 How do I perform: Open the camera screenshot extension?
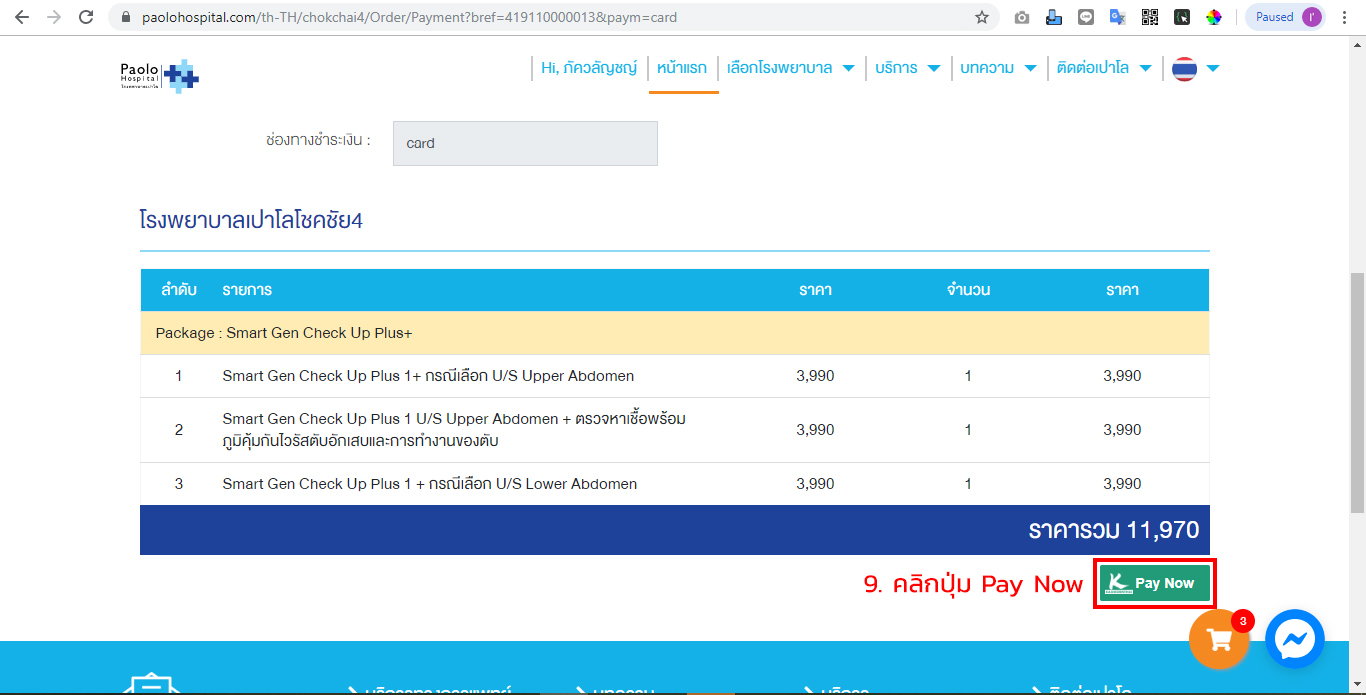[1021, 17]
